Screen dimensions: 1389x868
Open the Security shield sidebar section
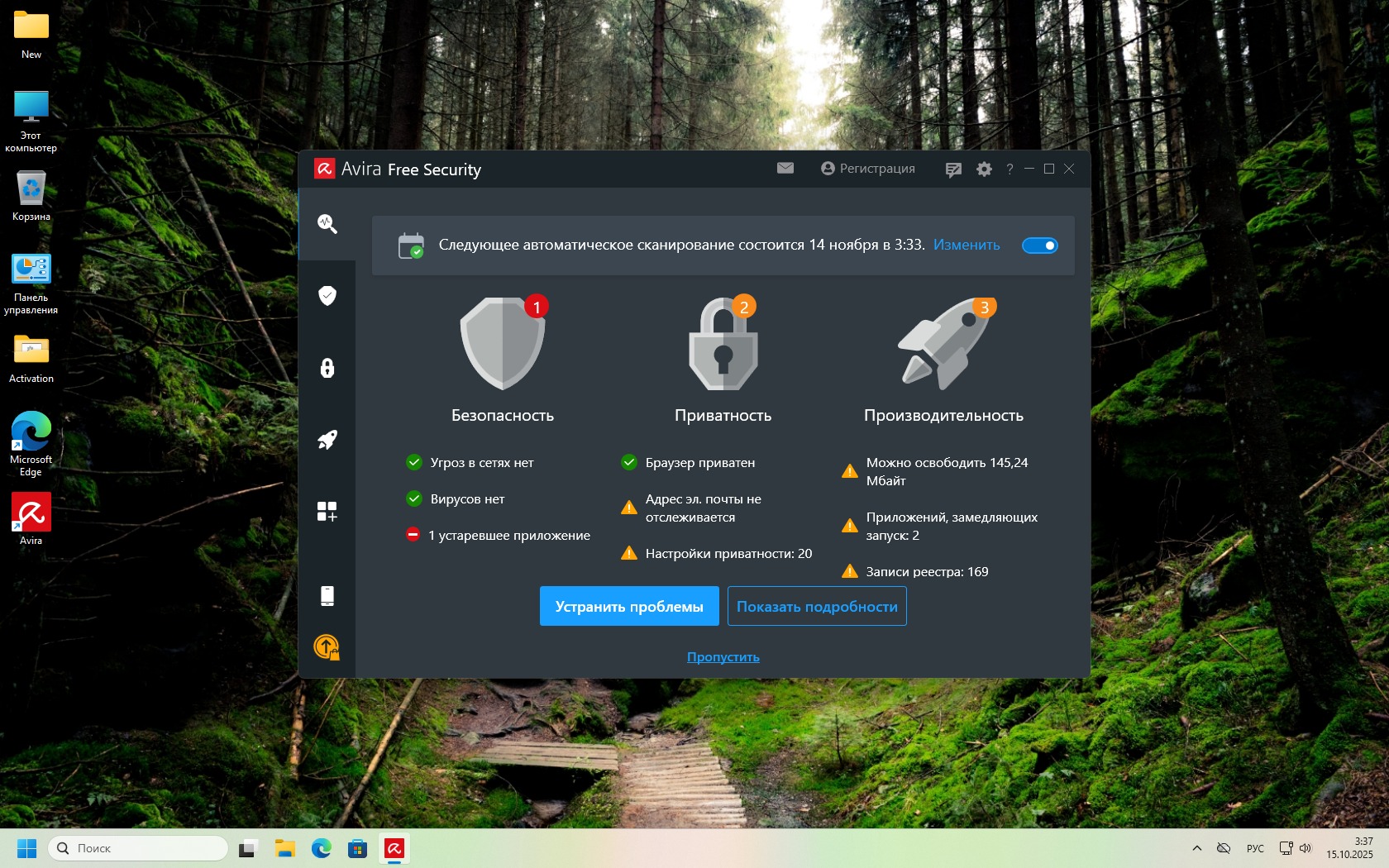(327, 296)
